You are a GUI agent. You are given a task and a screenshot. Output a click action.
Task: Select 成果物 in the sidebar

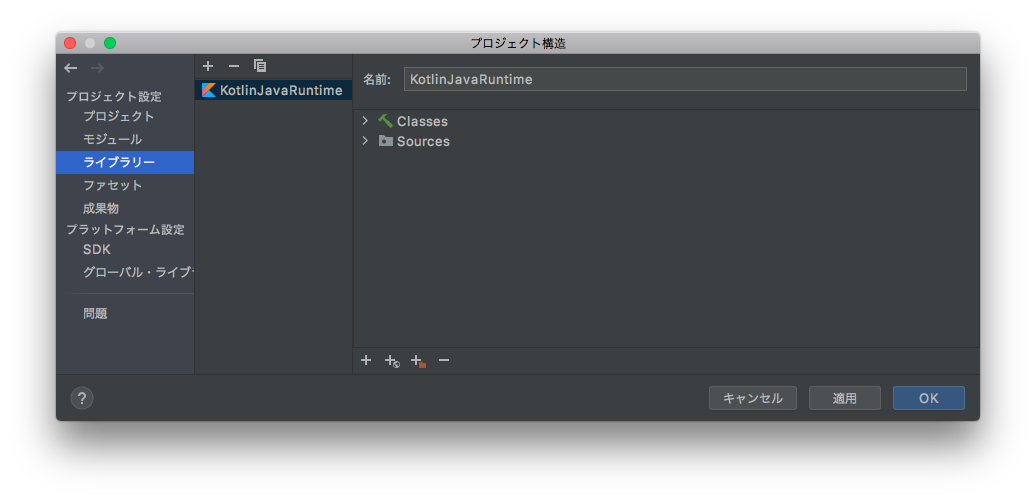[101, 208]
